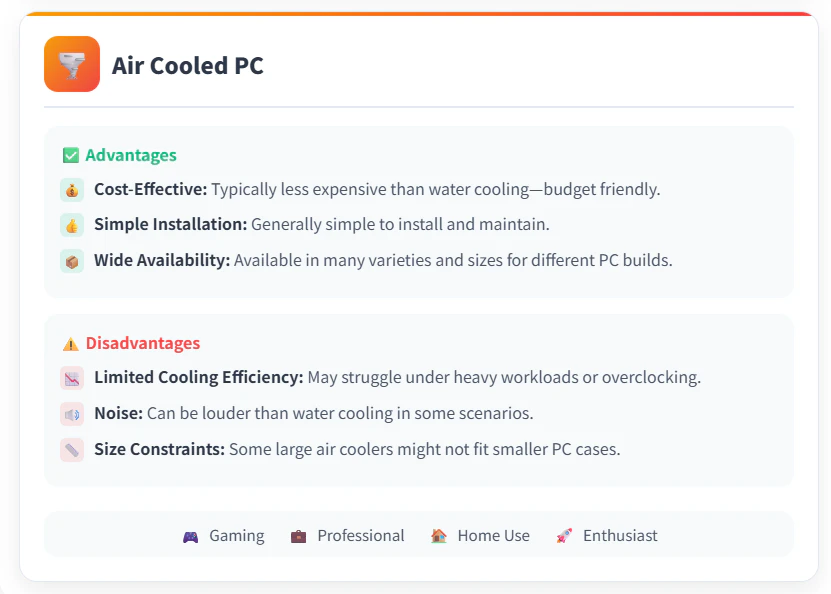Click the Enthusiast tag in the footer bar

point(621,535)
